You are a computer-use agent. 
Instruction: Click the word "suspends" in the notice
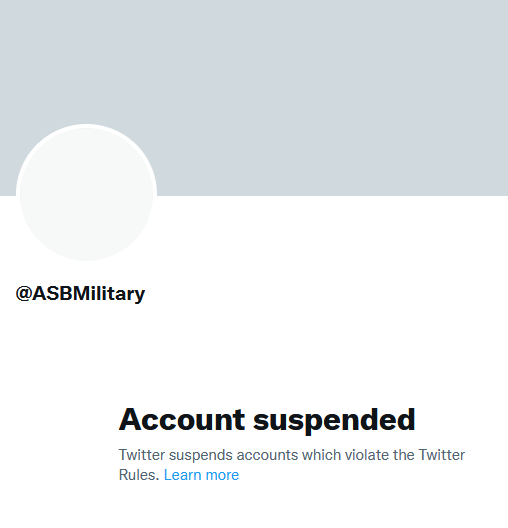point(201,455)
